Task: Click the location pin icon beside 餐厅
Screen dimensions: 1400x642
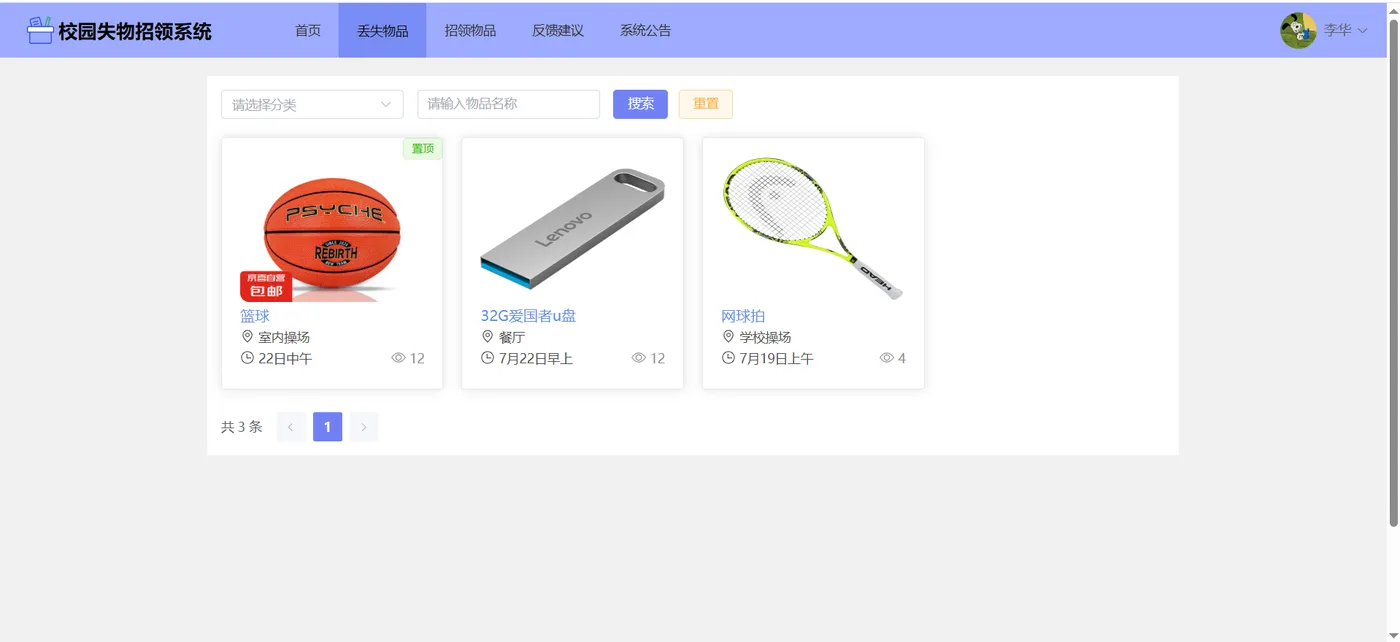Action: point(488,337)
